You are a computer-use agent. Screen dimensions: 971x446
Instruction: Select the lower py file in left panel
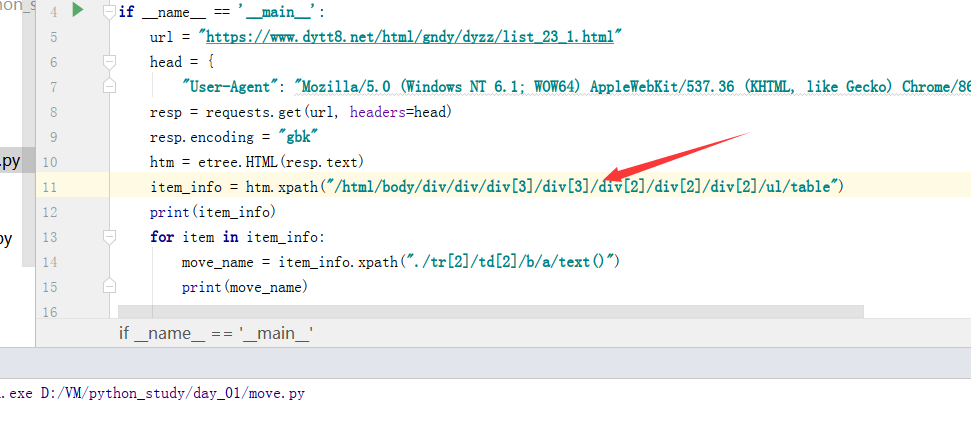pos(6,238)
